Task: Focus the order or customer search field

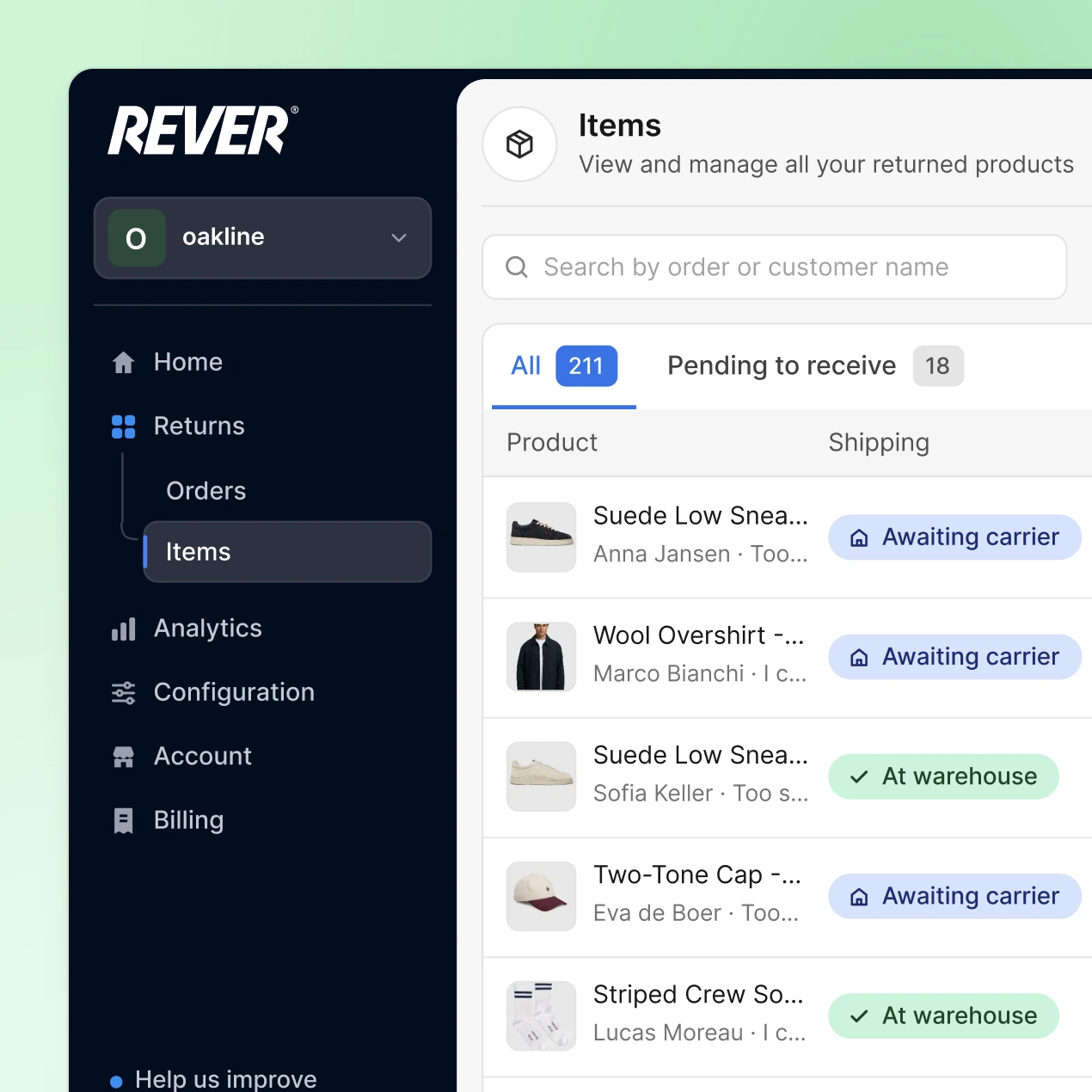Action: click(775, 267)
